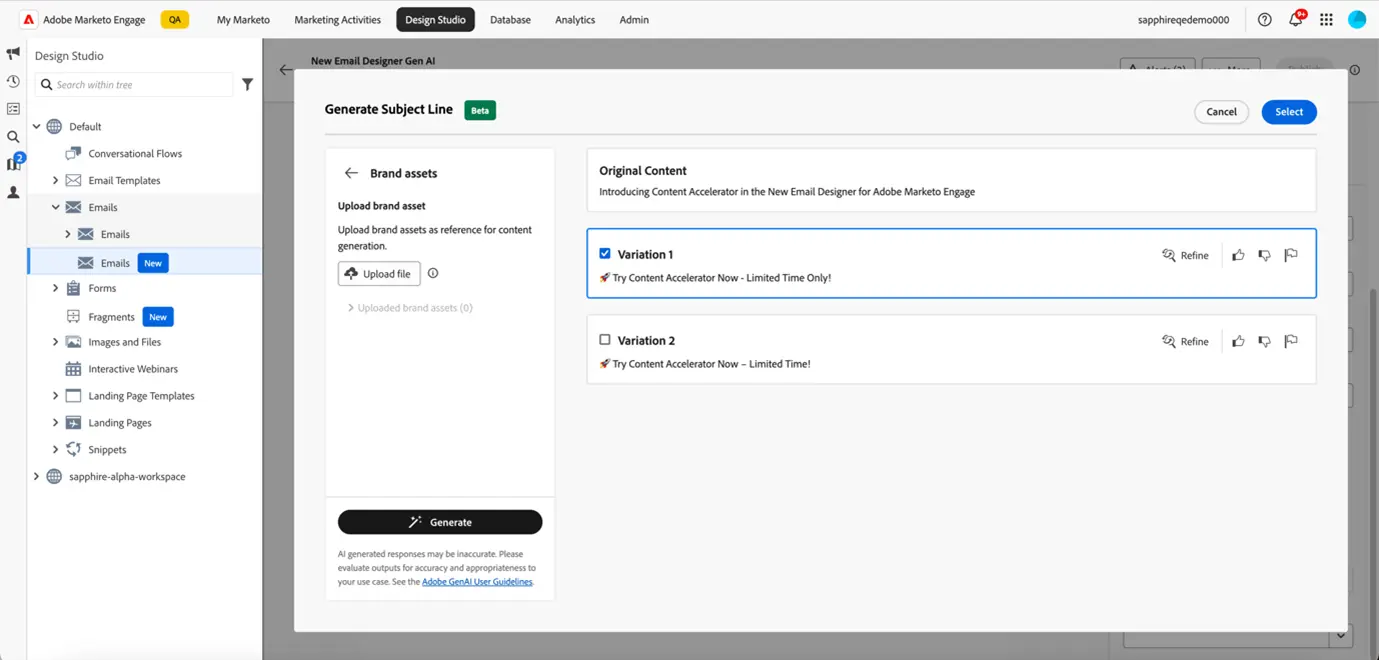
Task: Open the notifications bell icon
Action: click(x=1295, y=19)
